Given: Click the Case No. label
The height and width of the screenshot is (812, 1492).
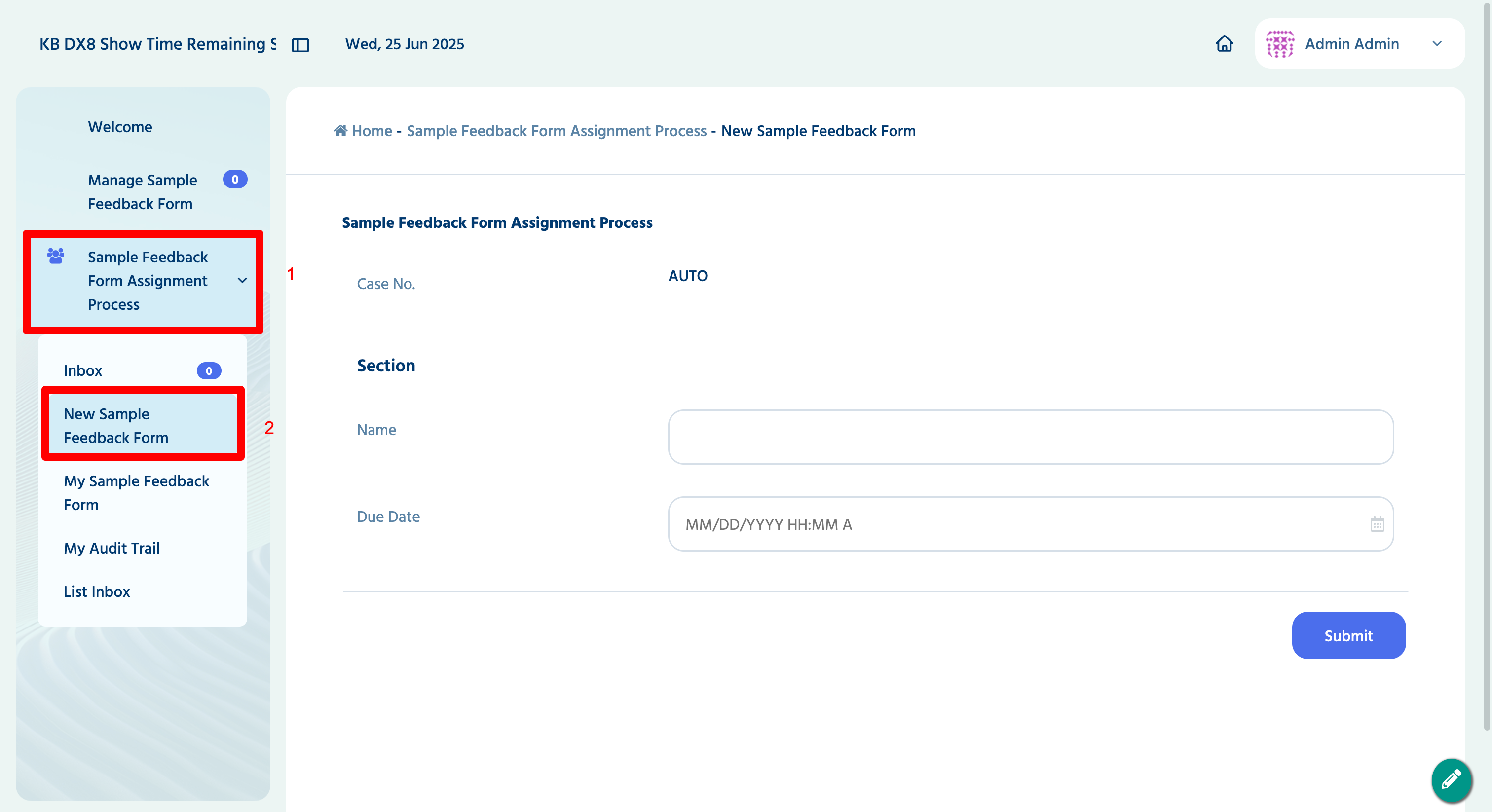Looking at the screenshot, I should [x=386, y=284].
